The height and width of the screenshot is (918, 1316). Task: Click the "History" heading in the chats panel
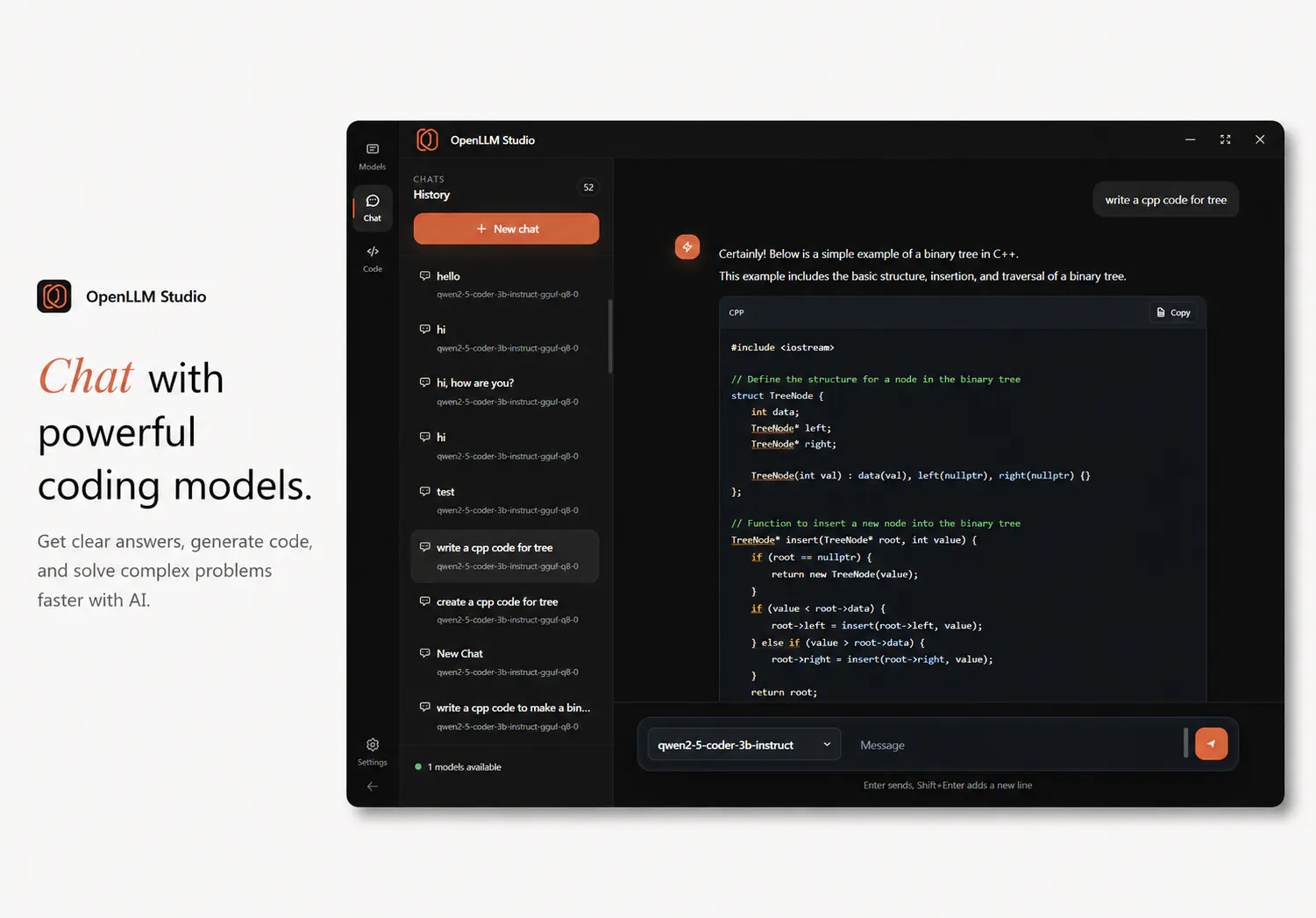[431, 195]
